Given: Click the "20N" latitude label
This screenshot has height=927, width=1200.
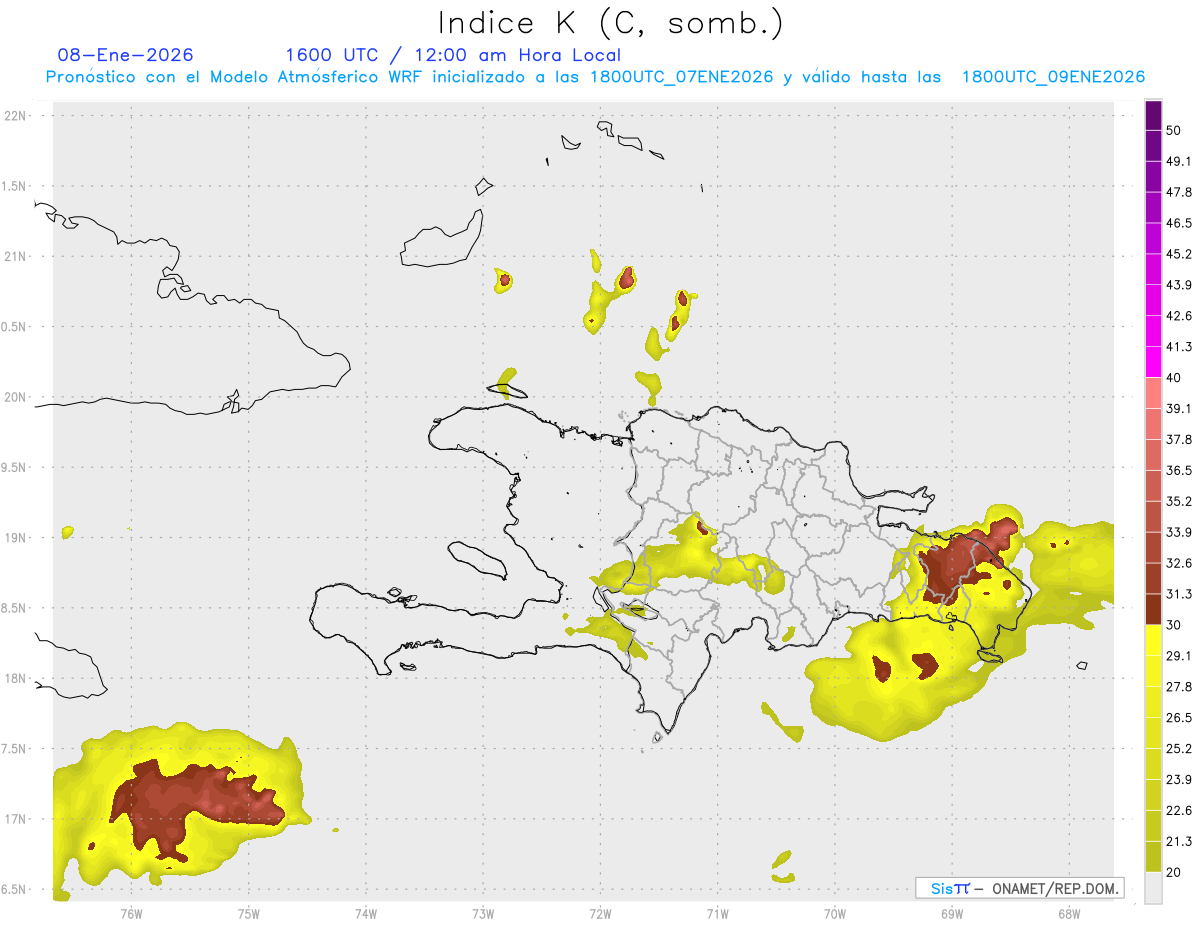Looking at the screenshot, I should coord(15,397).
